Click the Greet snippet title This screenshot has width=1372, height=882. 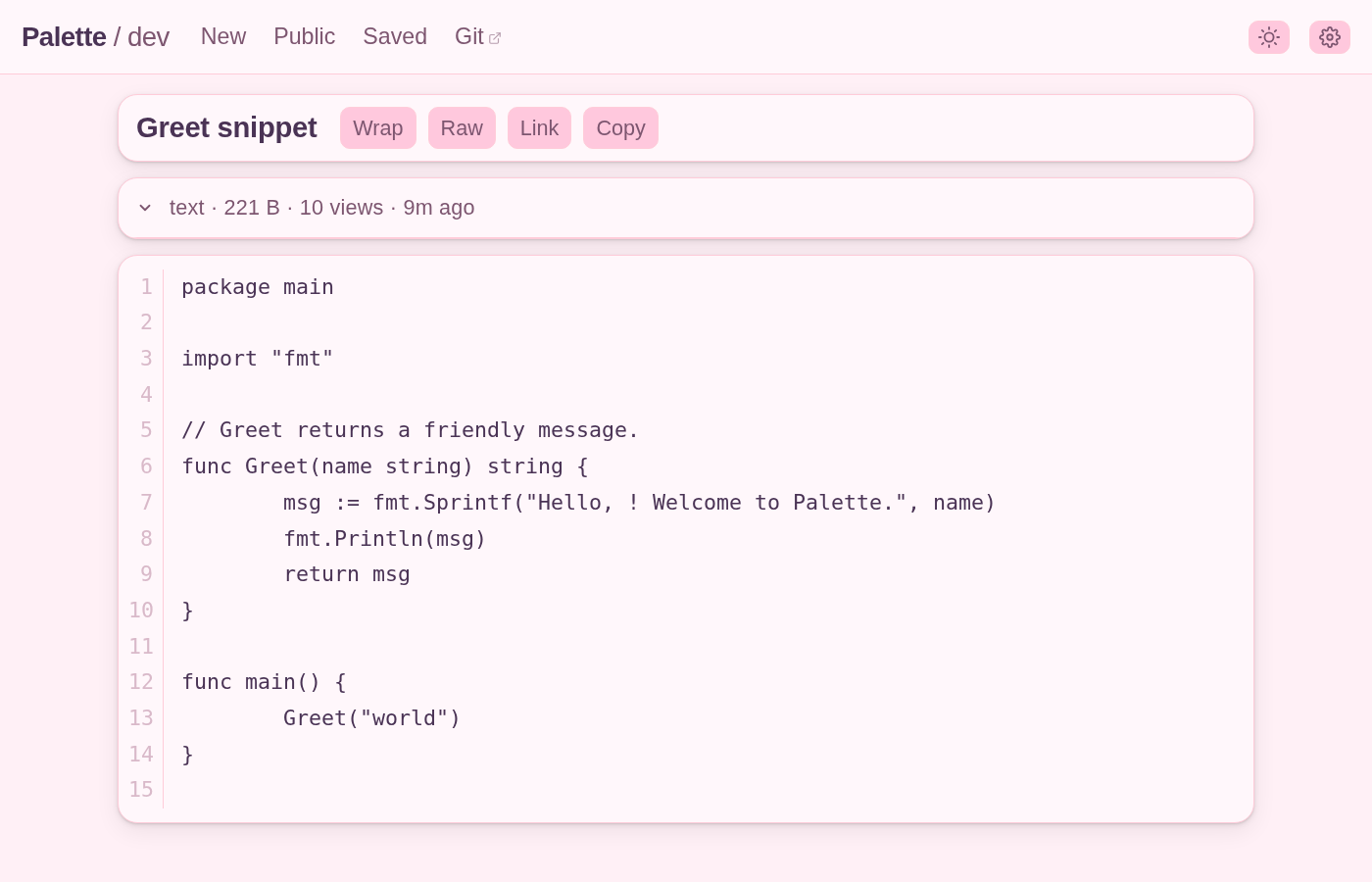226,127
